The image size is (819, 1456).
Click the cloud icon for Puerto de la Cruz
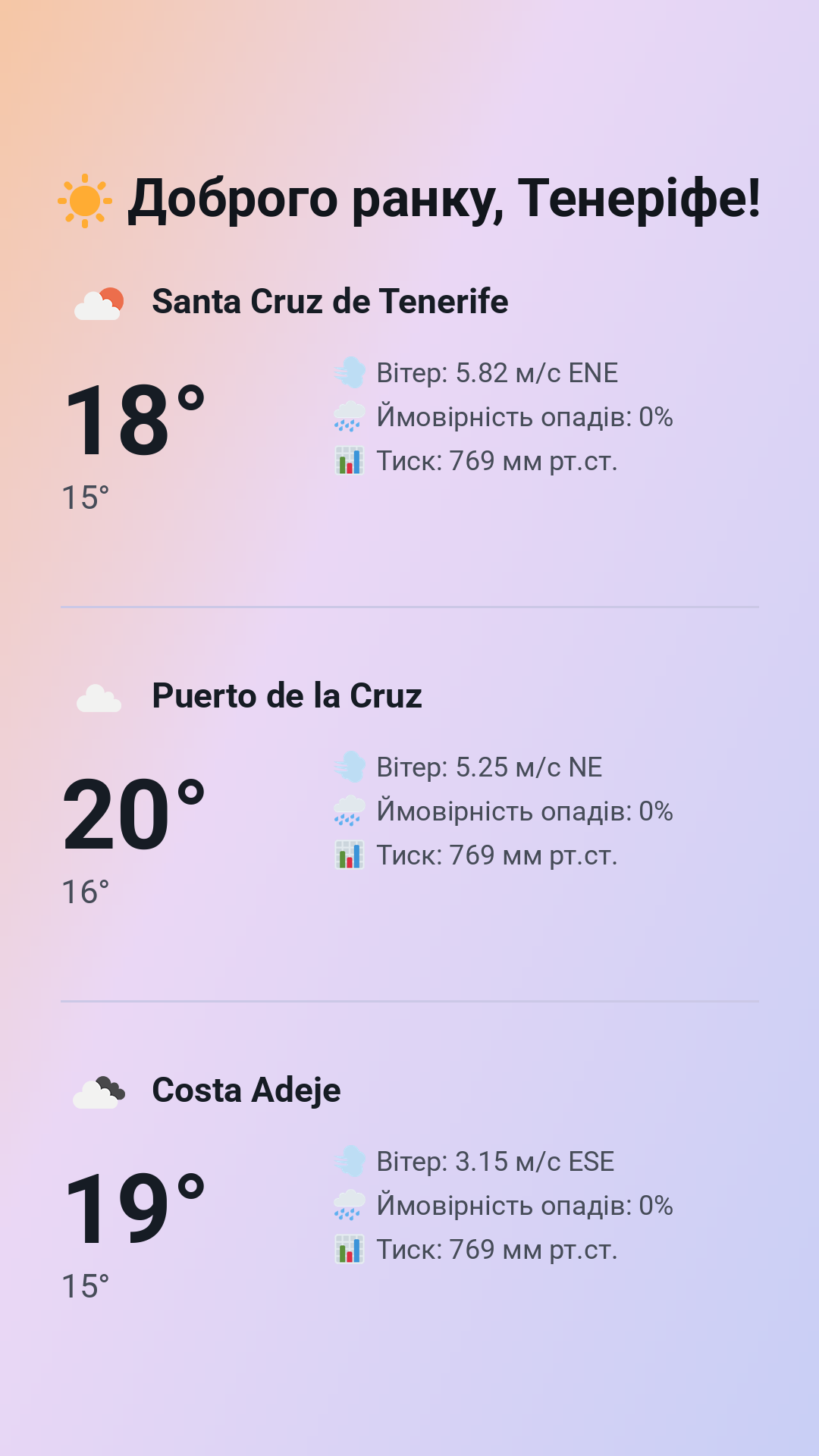tap(99, 698)
